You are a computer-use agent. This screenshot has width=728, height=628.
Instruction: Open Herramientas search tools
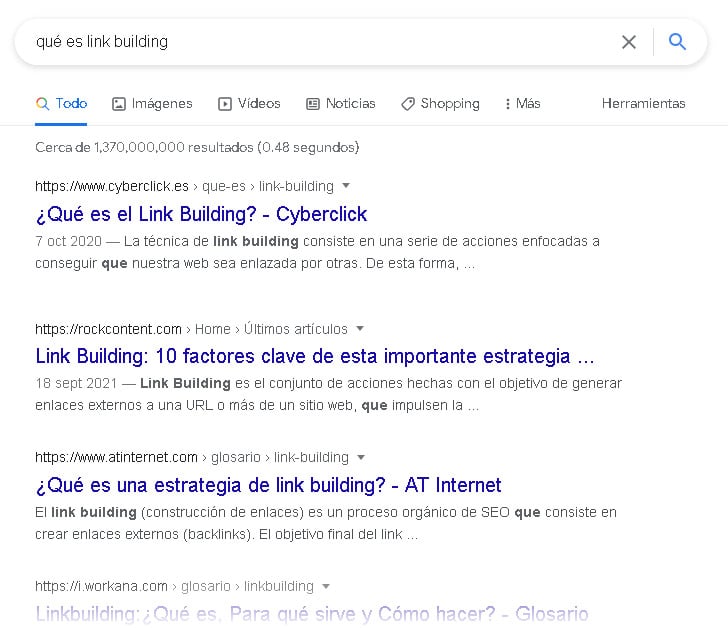coord(644,104)
